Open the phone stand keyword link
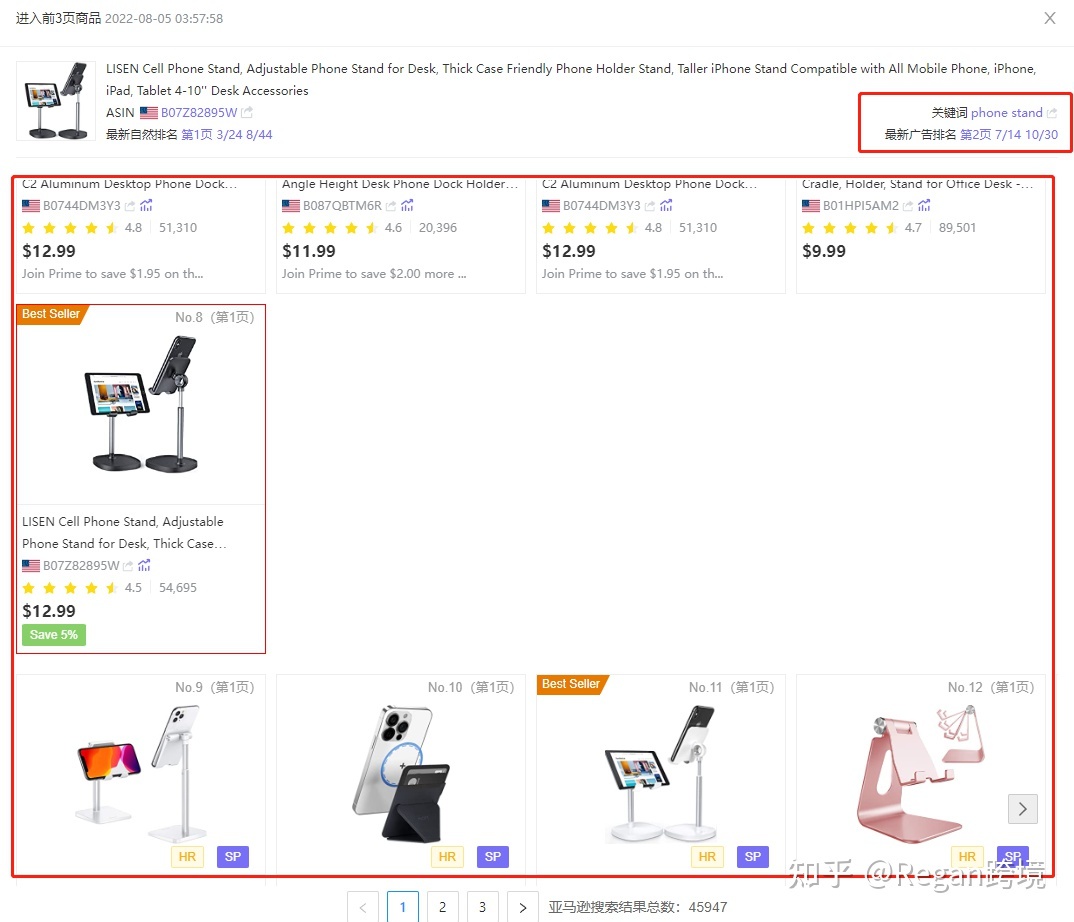The height and width of the screenshot is (922, 1074). point(1006,112)
